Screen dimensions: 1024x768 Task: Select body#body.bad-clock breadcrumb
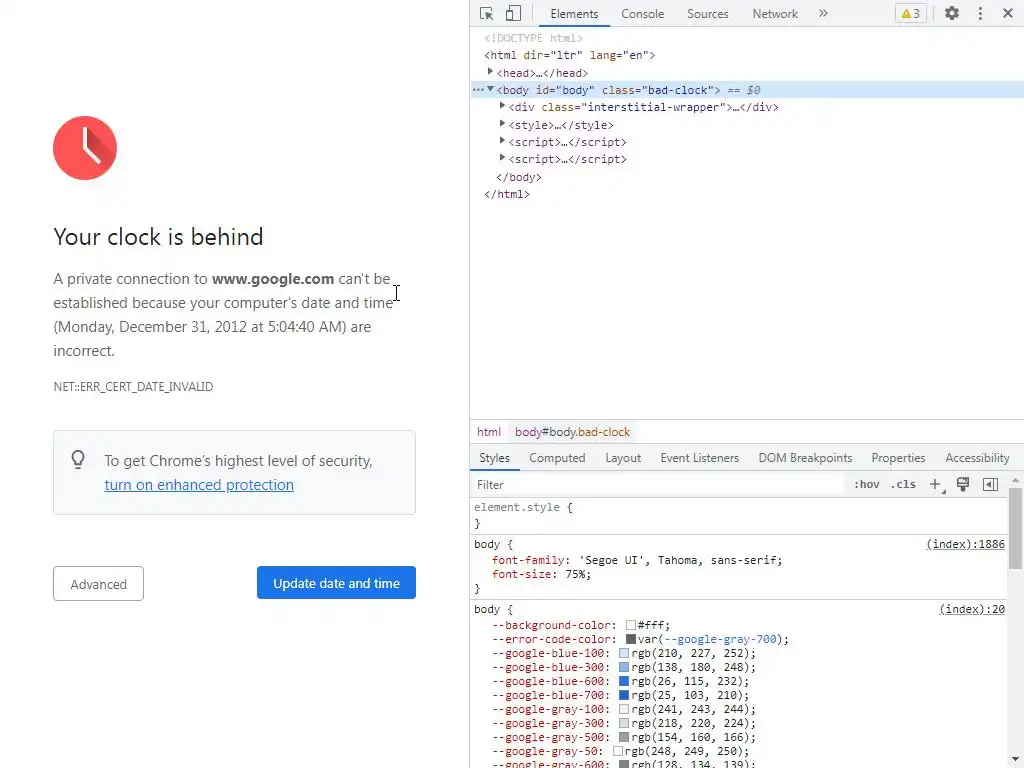click(572, 432)
